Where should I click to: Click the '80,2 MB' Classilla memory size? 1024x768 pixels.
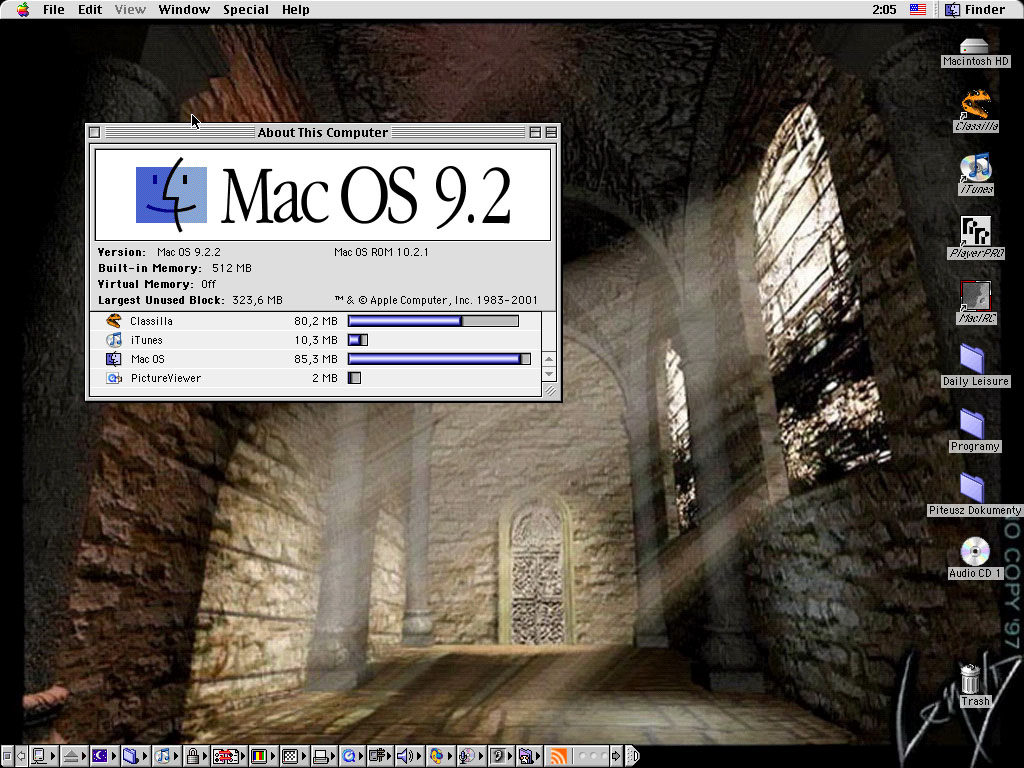(x=316, y=321)
